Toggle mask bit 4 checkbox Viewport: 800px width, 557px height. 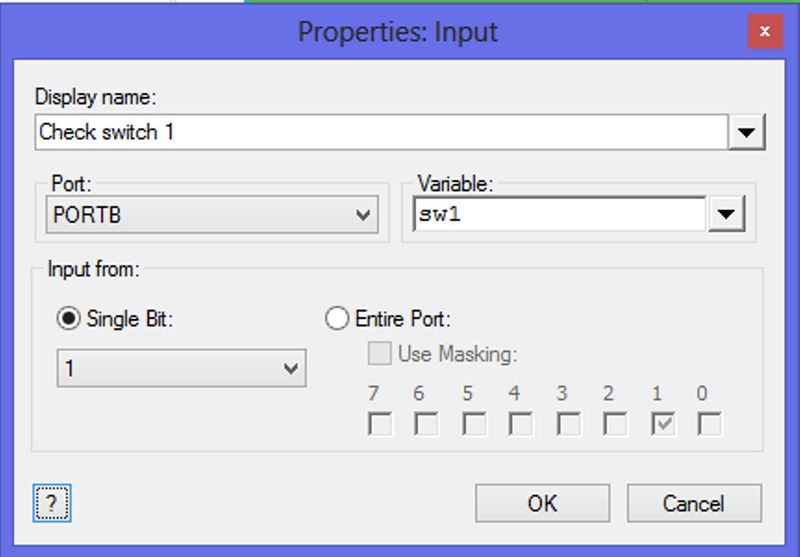tap(521, 424)
